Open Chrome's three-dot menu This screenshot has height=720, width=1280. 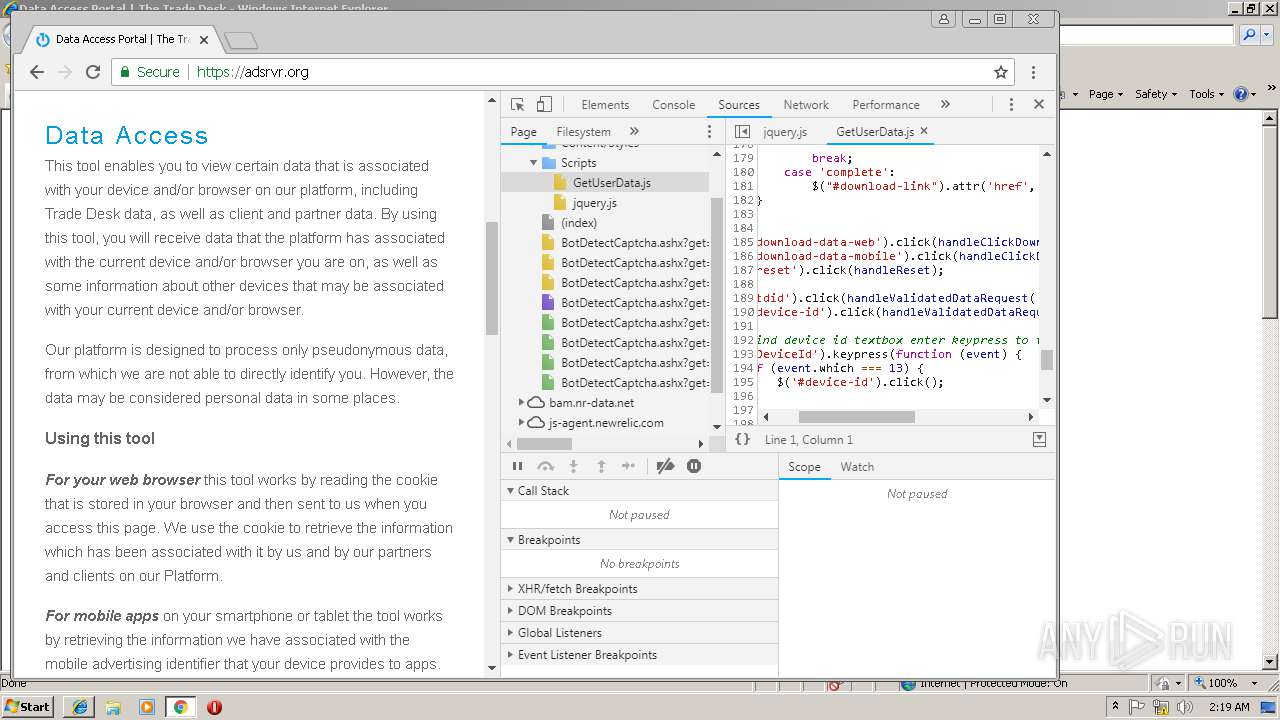click(x=1033, y=72)
